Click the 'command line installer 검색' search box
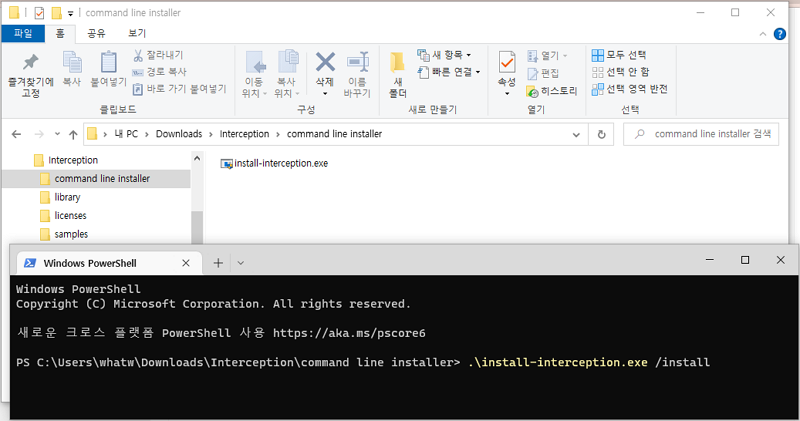Image resolution: width=800 pixels, height=421 pixels. pyautogui.click(x=701, y=134)
